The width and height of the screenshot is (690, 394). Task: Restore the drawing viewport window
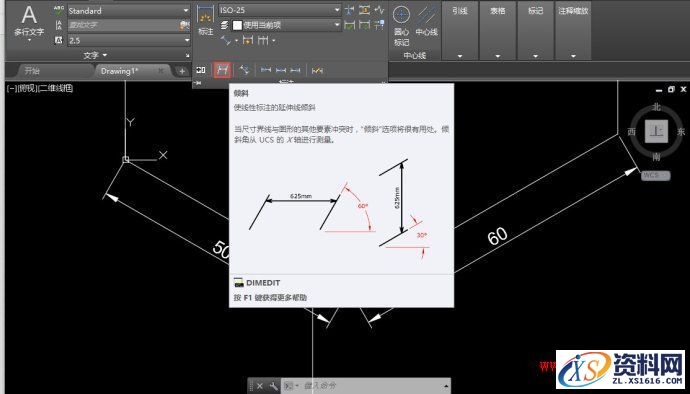coord(671,89)
